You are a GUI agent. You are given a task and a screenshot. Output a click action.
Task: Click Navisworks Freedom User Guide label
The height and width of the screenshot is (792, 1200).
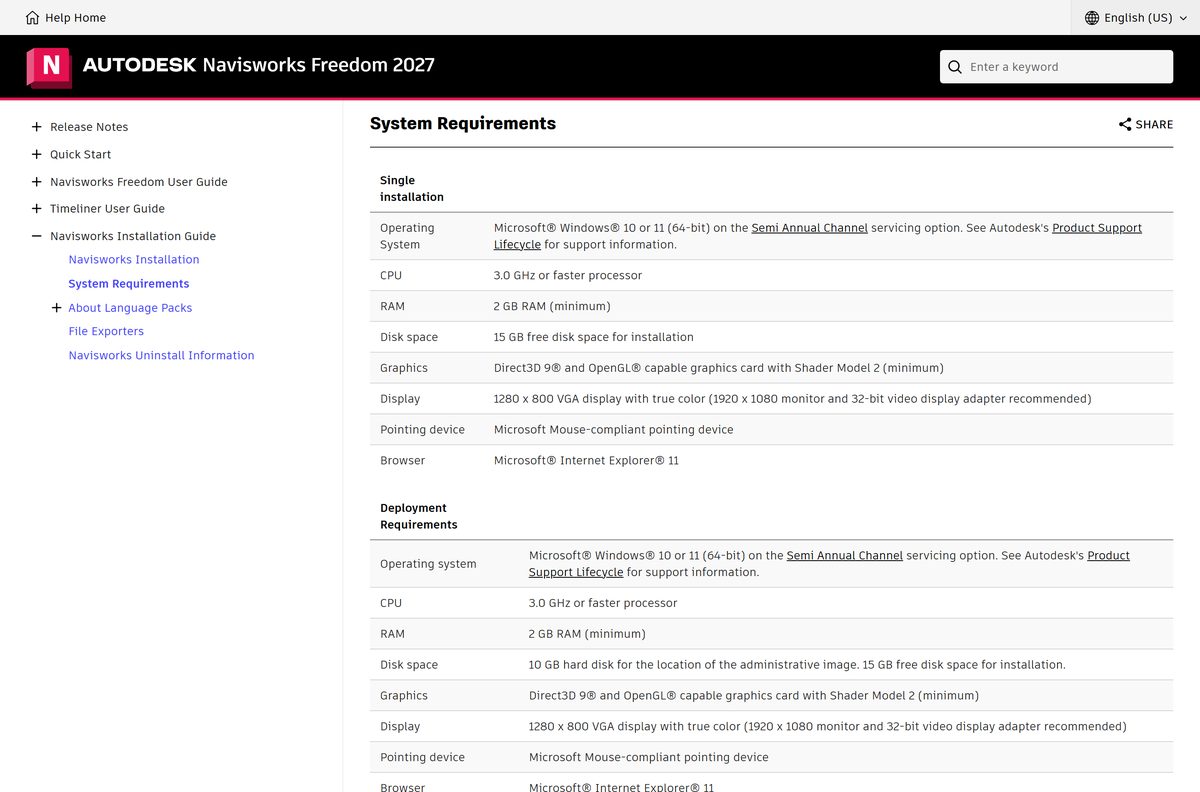point(139,182)
